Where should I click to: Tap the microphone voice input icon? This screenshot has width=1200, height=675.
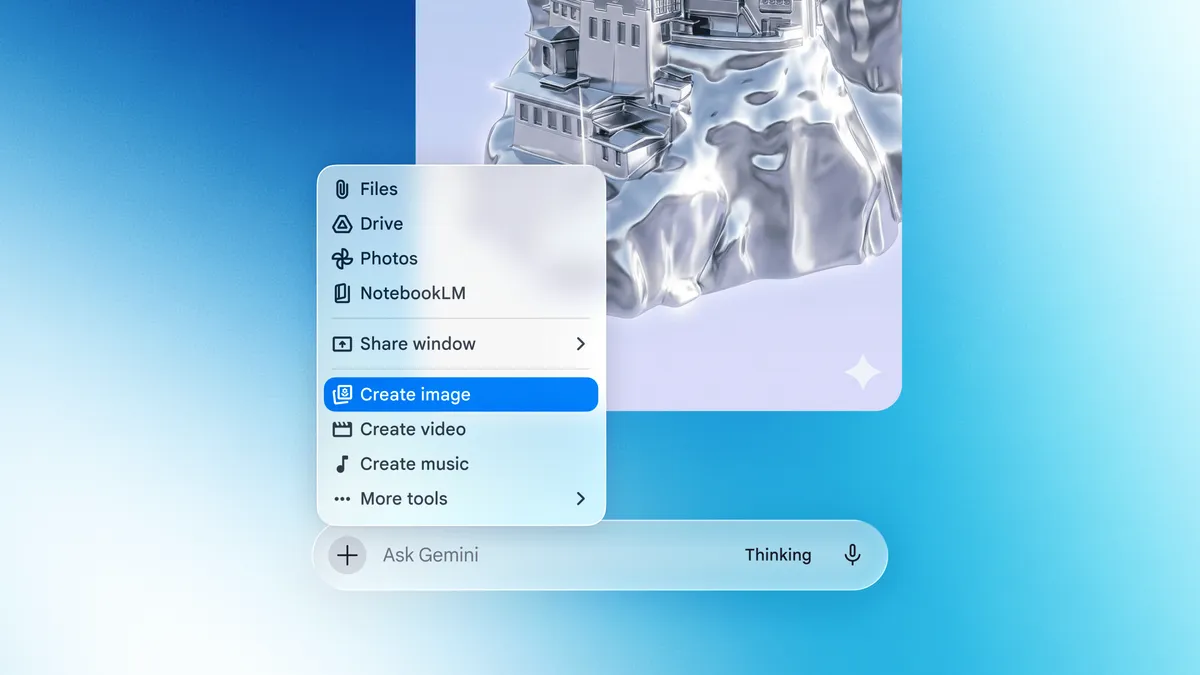852,555
